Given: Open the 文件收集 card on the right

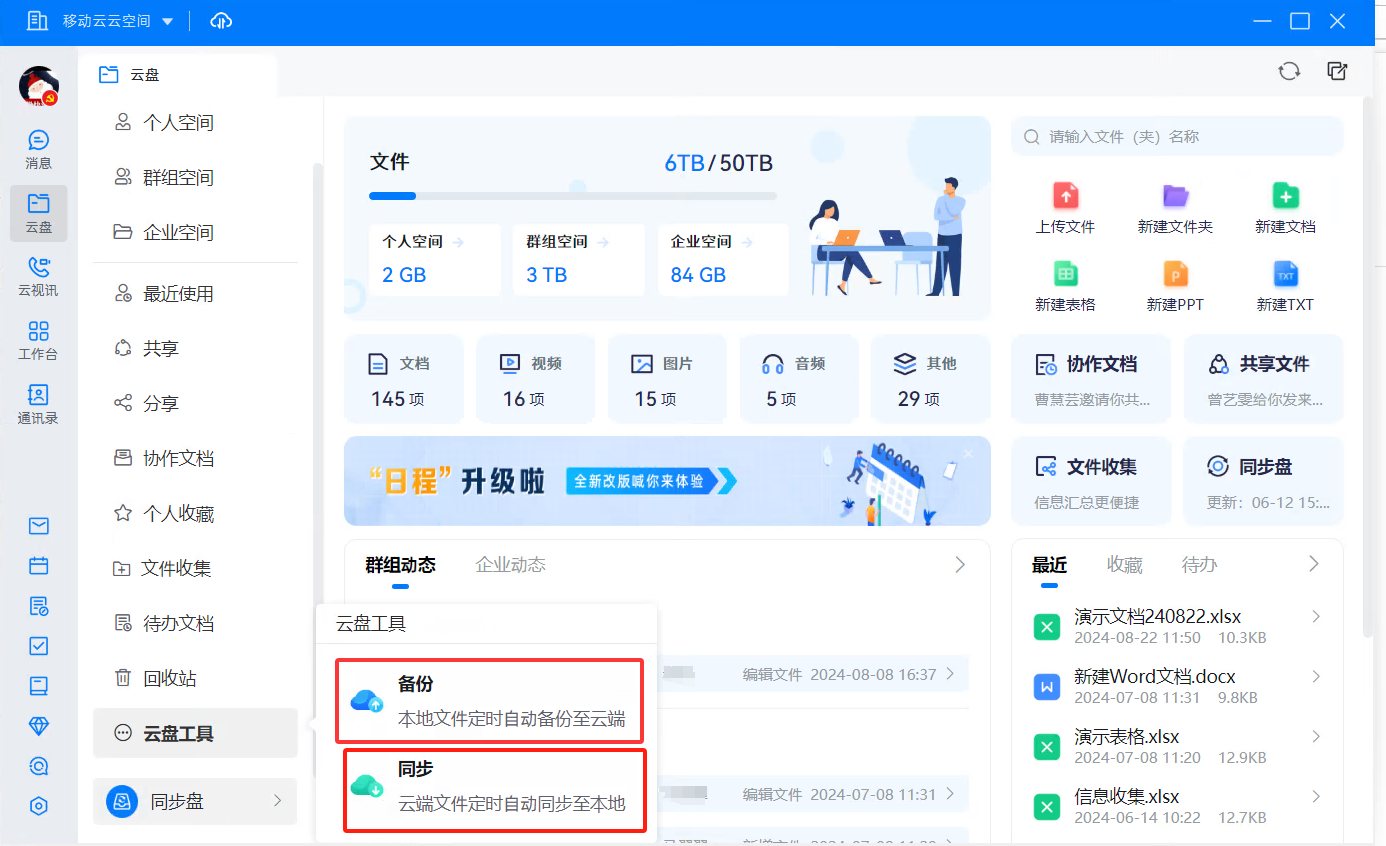Looking at the screenshot, I should coord(1091,483).
